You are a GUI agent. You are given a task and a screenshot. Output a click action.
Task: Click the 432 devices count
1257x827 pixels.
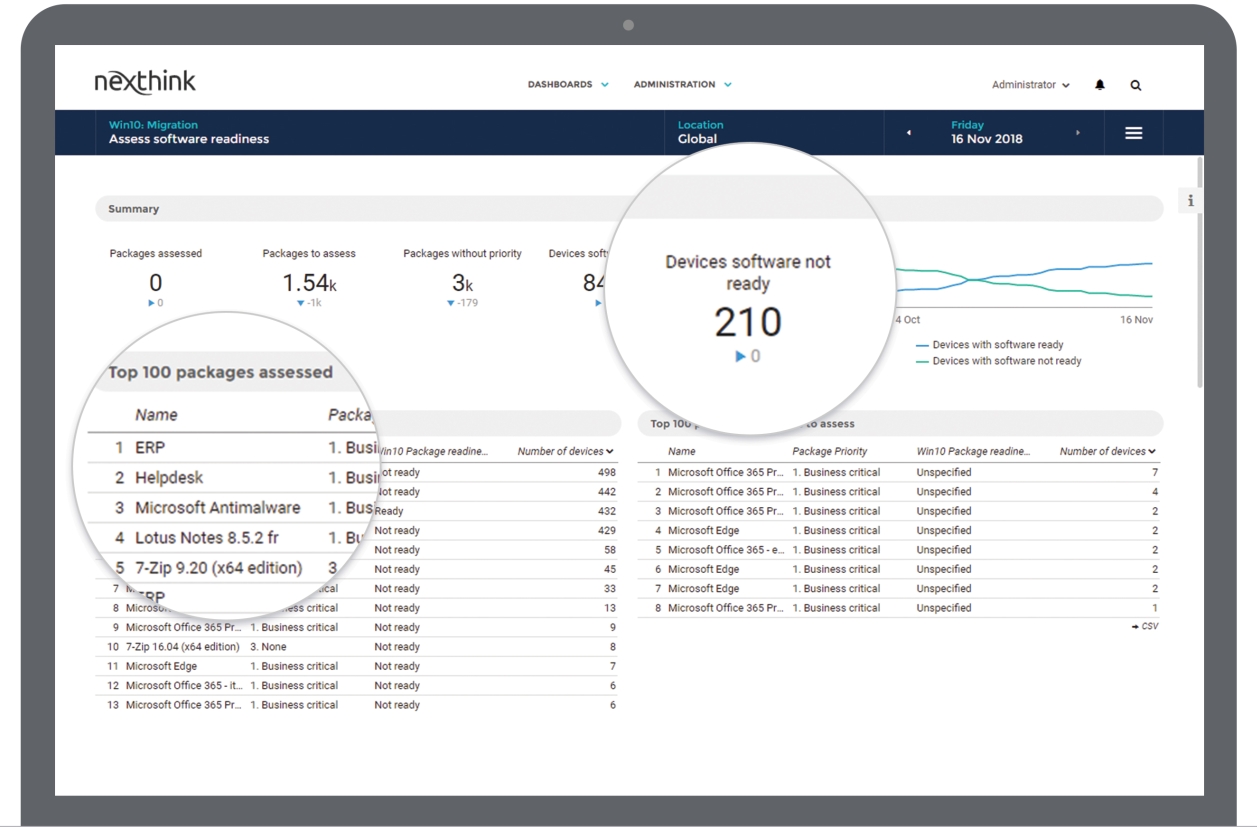click(606, 511)
